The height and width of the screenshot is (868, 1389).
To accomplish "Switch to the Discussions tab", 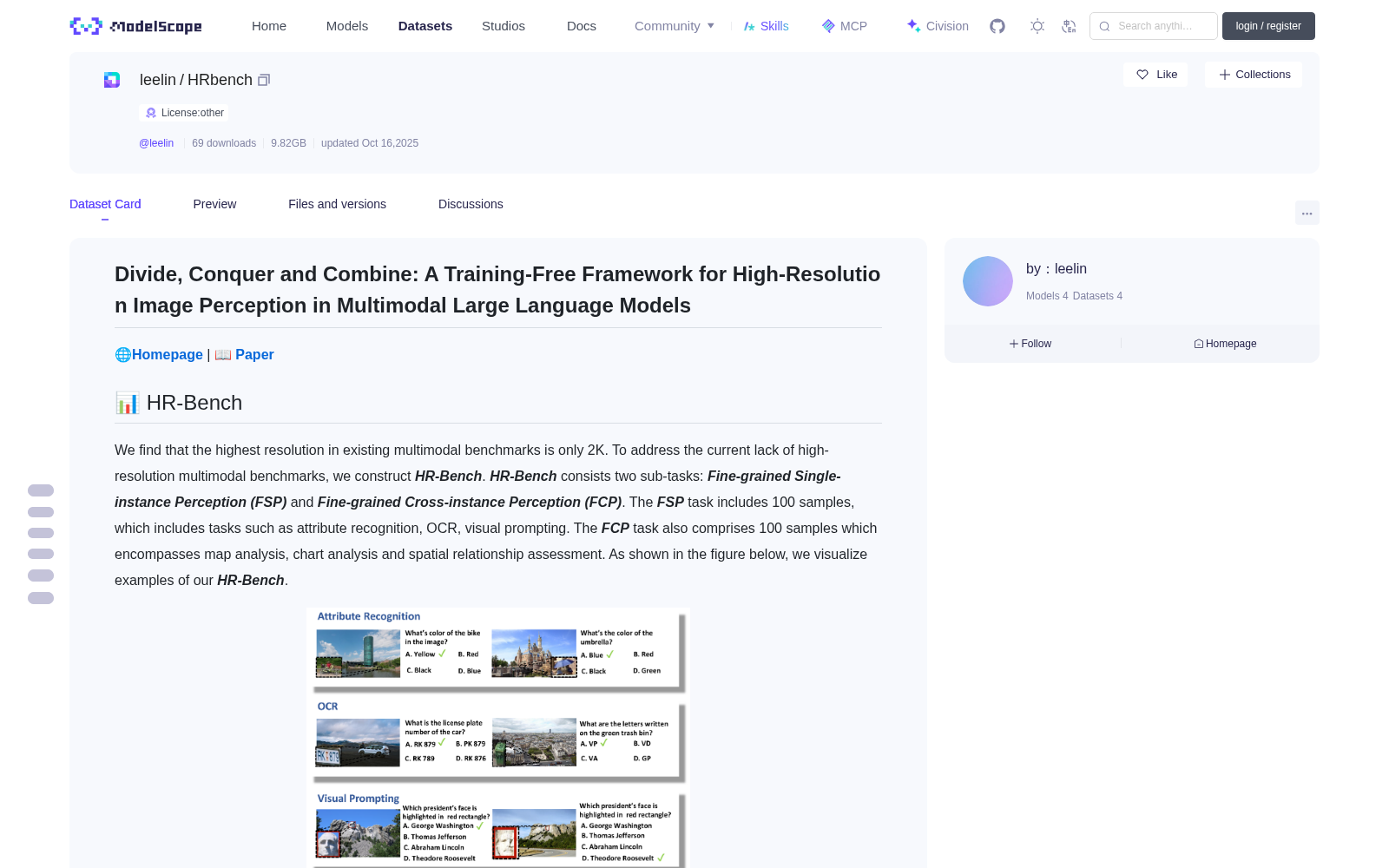I will click(x=471, y=204).
